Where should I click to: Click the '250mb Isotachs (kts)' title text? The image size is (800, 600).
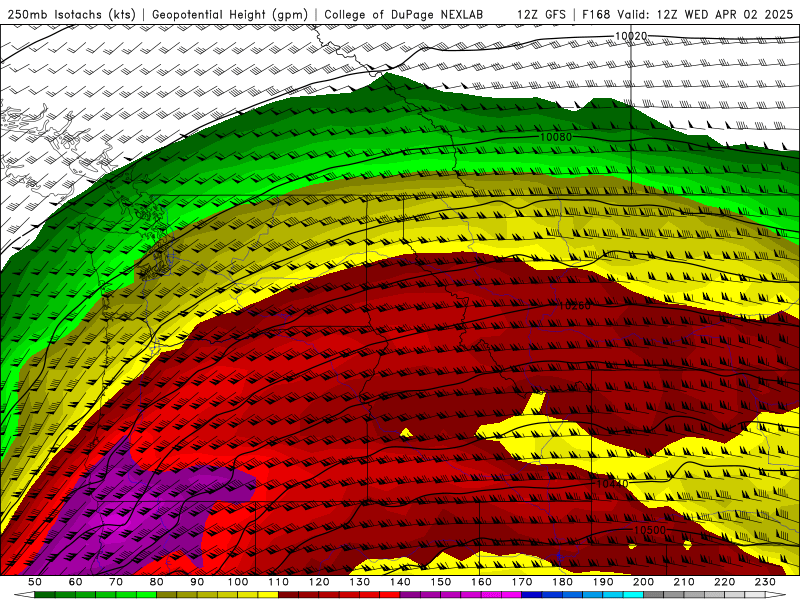pos(71,15)
